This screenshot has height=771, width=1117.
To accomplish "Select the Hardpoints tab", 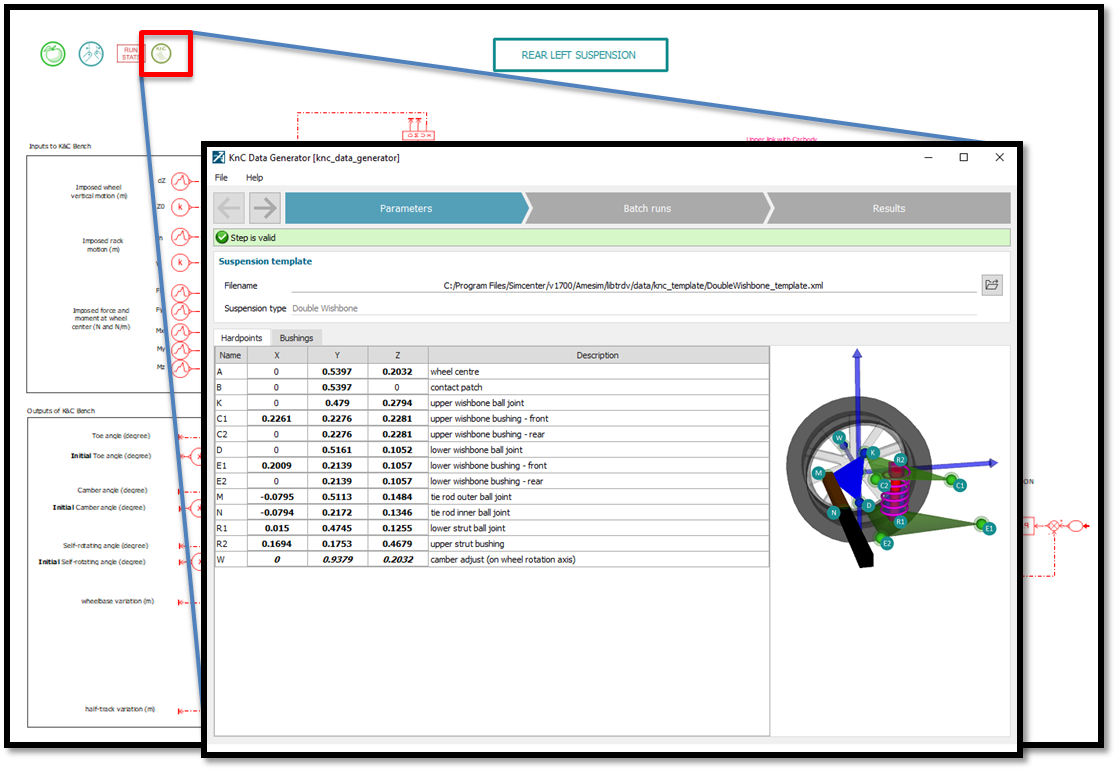I will [x=241, y=338].
